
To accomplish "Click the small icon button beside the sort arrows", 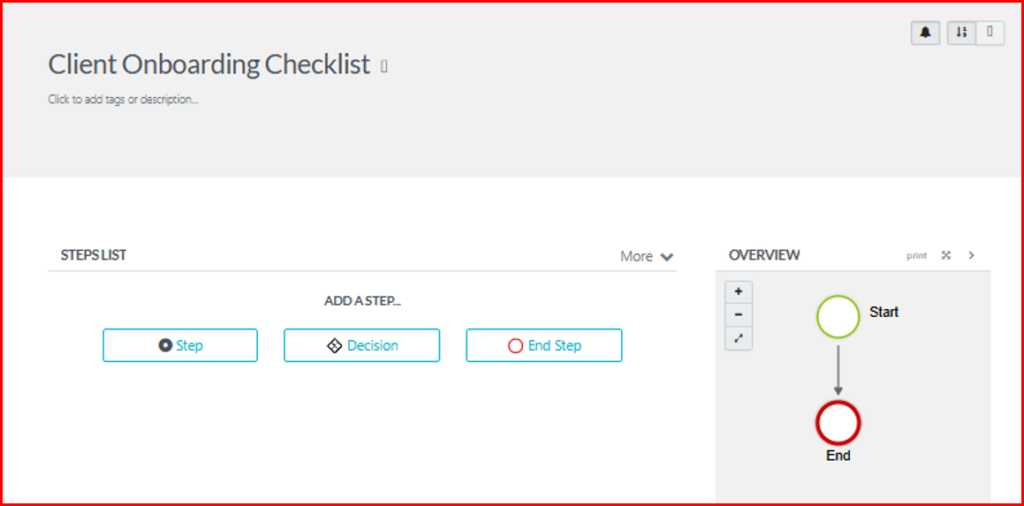I will 990,33.
